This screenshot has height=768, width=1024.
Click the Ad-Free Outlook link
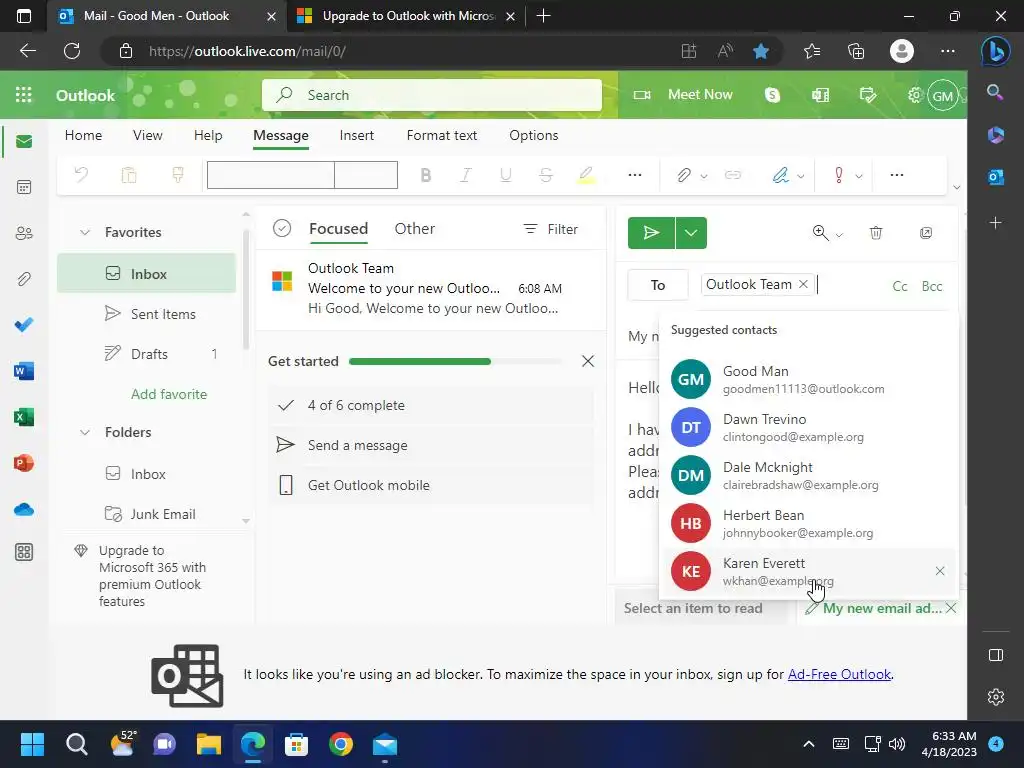click(x=839, y=675)
